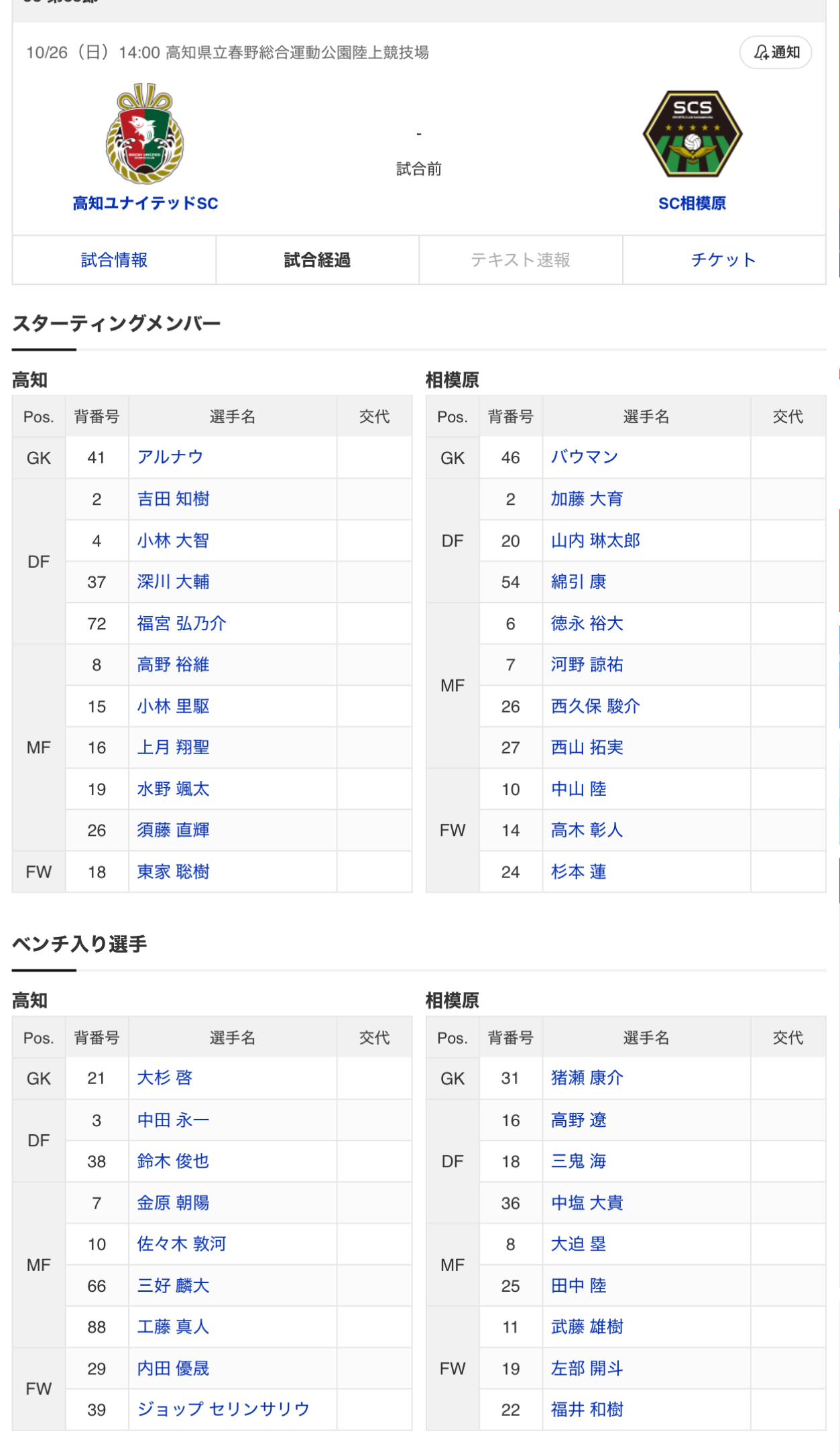840x1454 pixels.
Task: Click 福井 和樹 player link
Action: tap(587, 1409)
